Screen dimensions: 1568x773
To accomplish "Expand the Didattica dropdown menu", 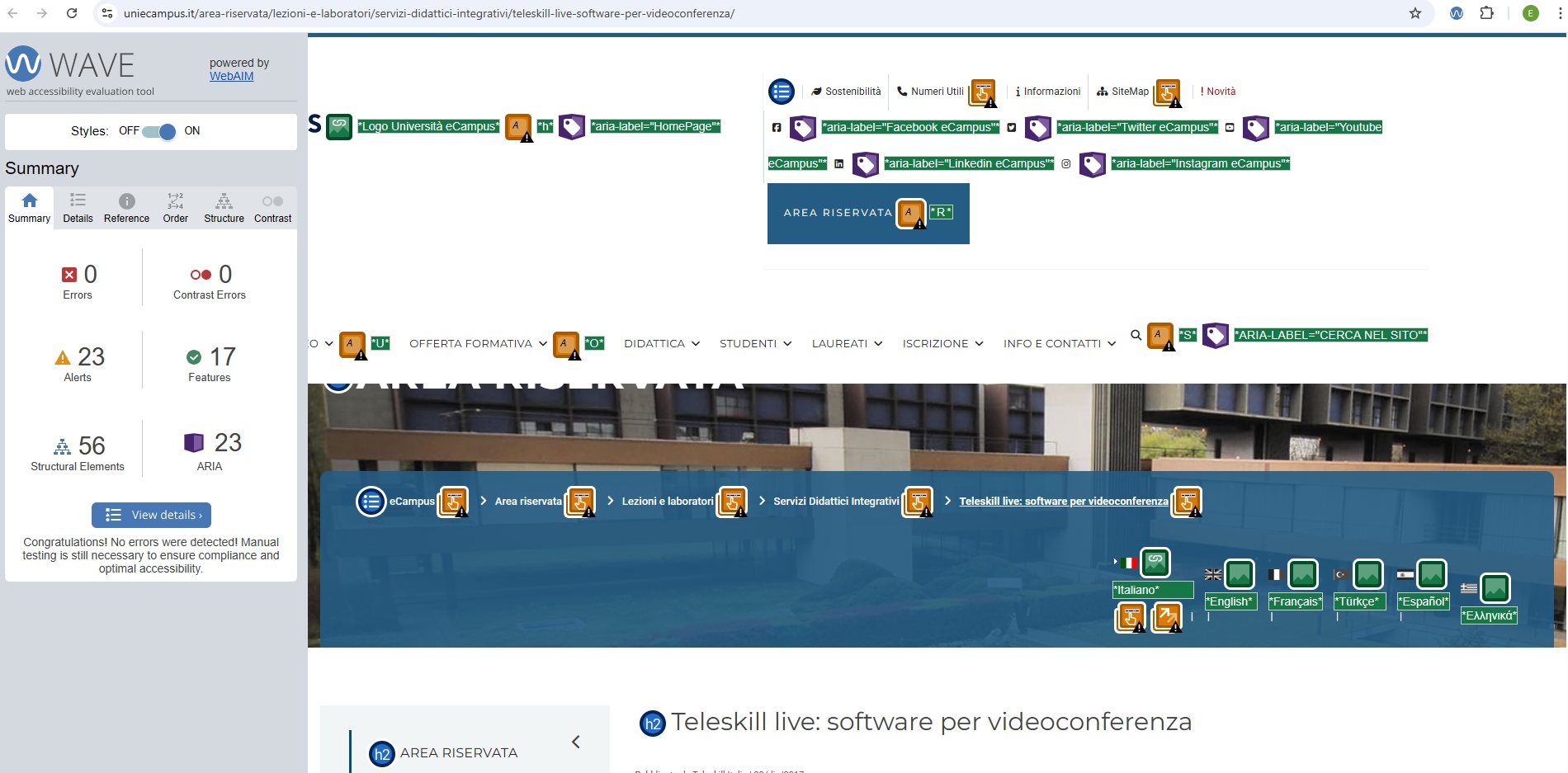I will [661, 344].
